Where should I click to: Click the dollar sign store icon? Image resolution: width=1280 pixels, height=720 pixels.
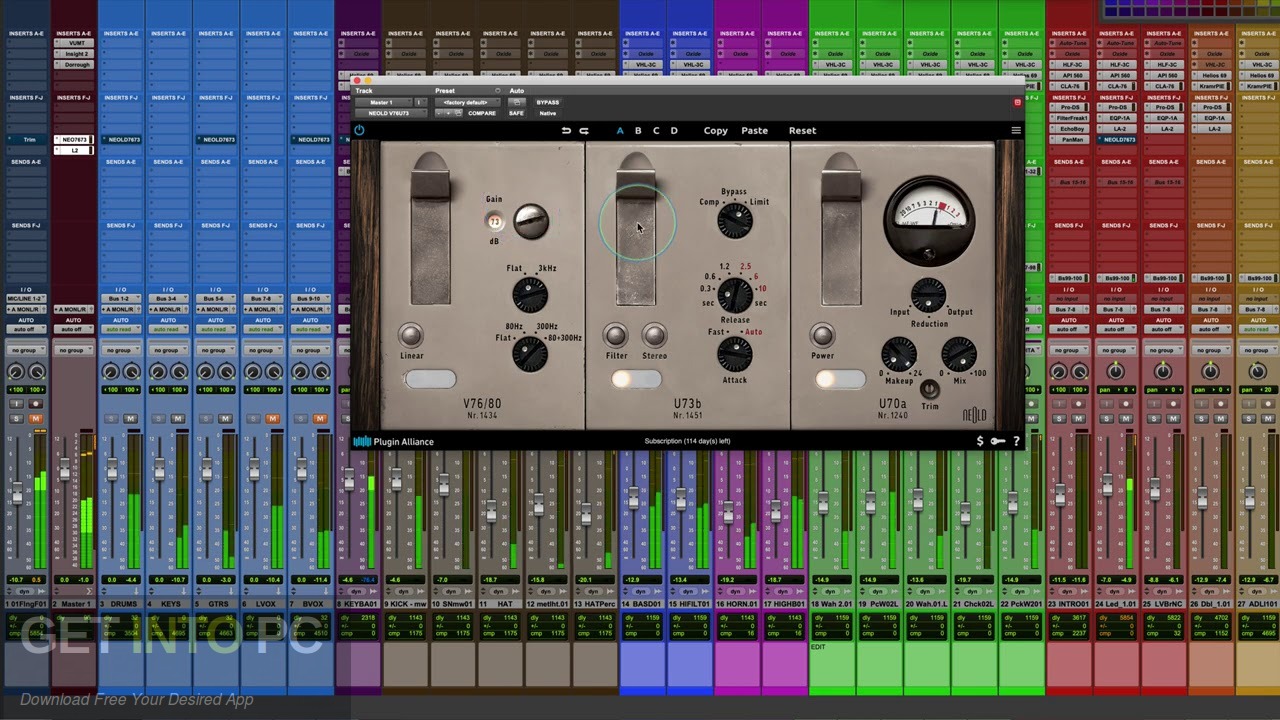point(980,441)
